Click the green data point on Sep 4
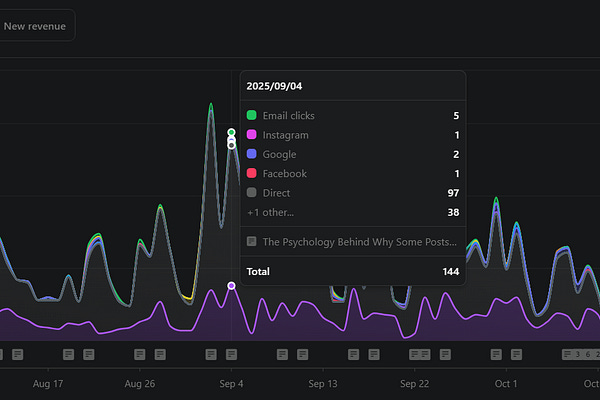Image resolution: width=600 pixels, height=400 pixels. coord(231,132)
